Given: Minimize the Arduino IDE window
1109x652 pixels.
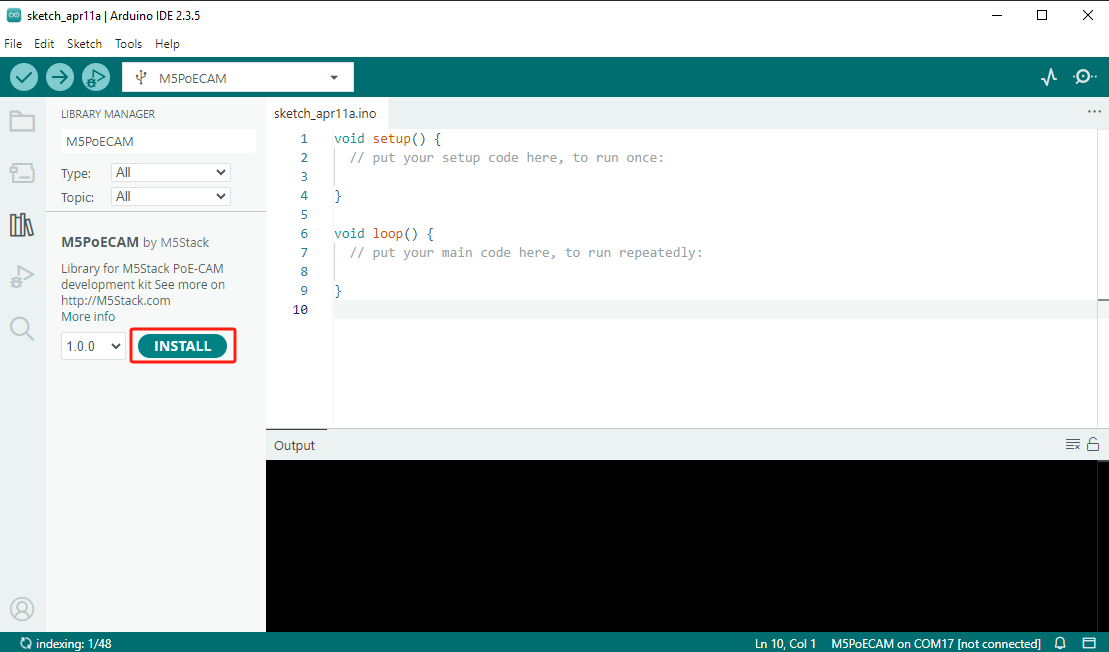Looking at the screenshot, I should click(997, 15).
